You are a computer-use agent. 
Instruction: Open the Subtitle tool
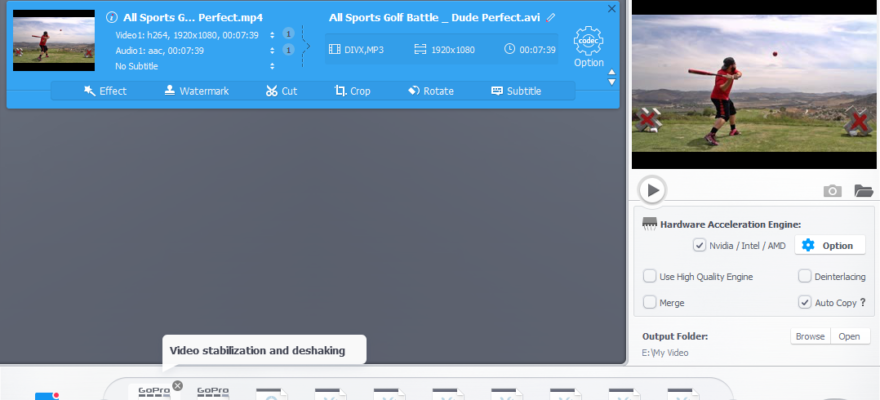(516, 91)
